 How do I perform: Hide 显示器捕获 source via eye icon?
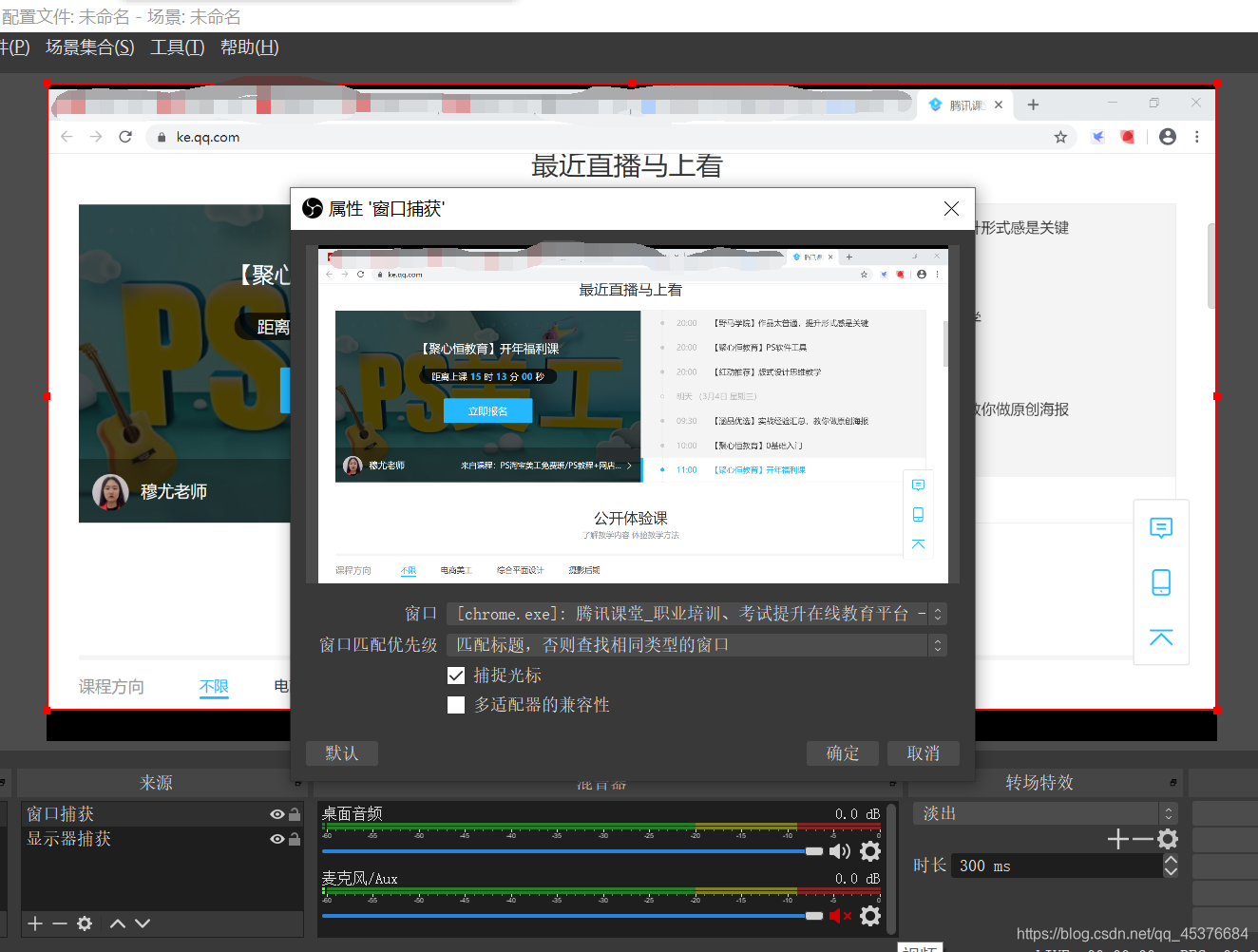click(x=276, y=839)
